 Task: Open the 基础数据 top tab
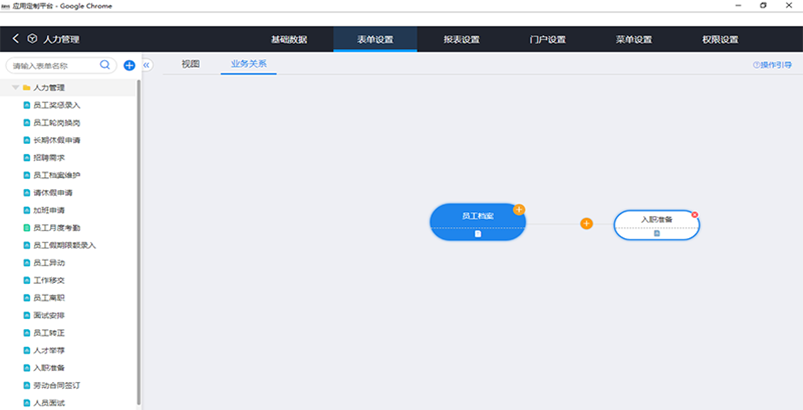pos(289,39)
